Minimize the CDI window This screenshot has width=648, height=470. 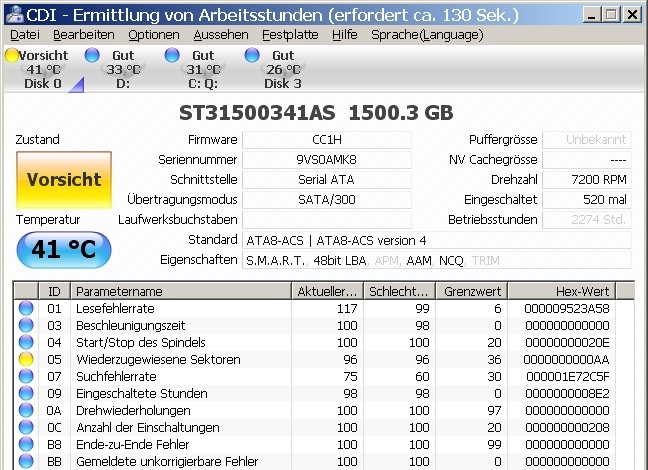(592, 15)
